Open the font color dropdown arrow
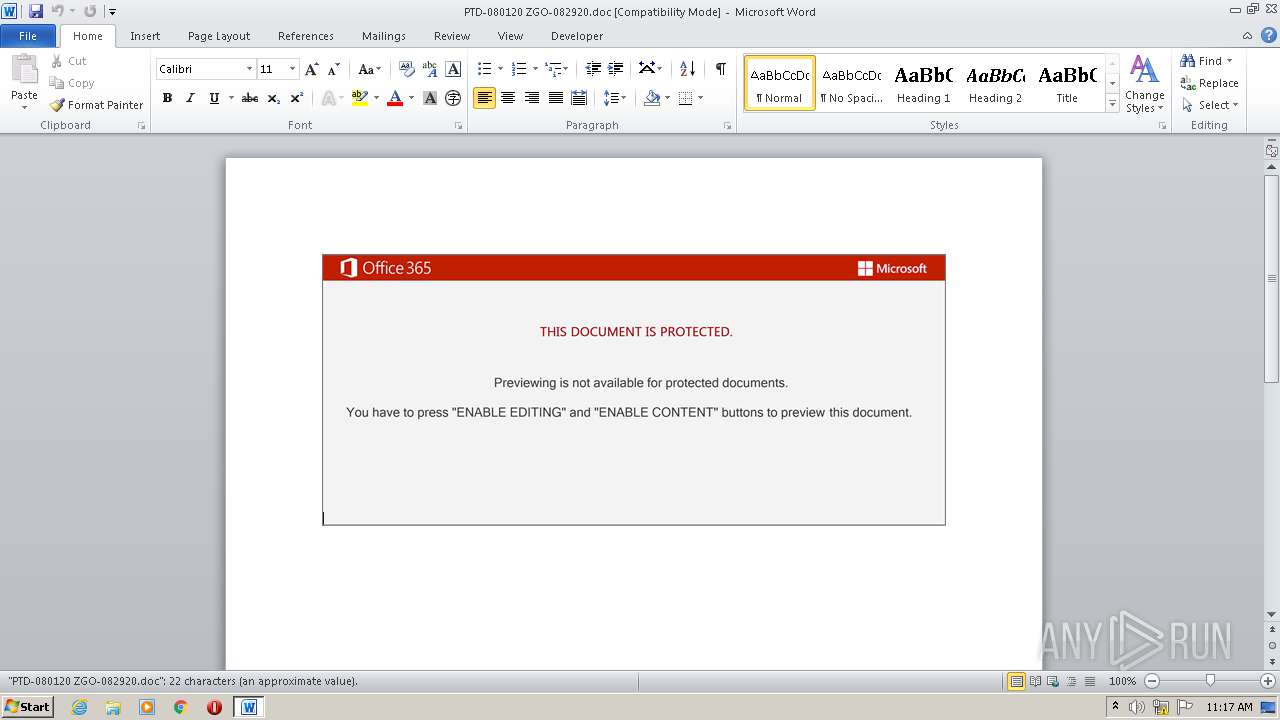This screenshot has width=1280, height=720. (411, 98)
